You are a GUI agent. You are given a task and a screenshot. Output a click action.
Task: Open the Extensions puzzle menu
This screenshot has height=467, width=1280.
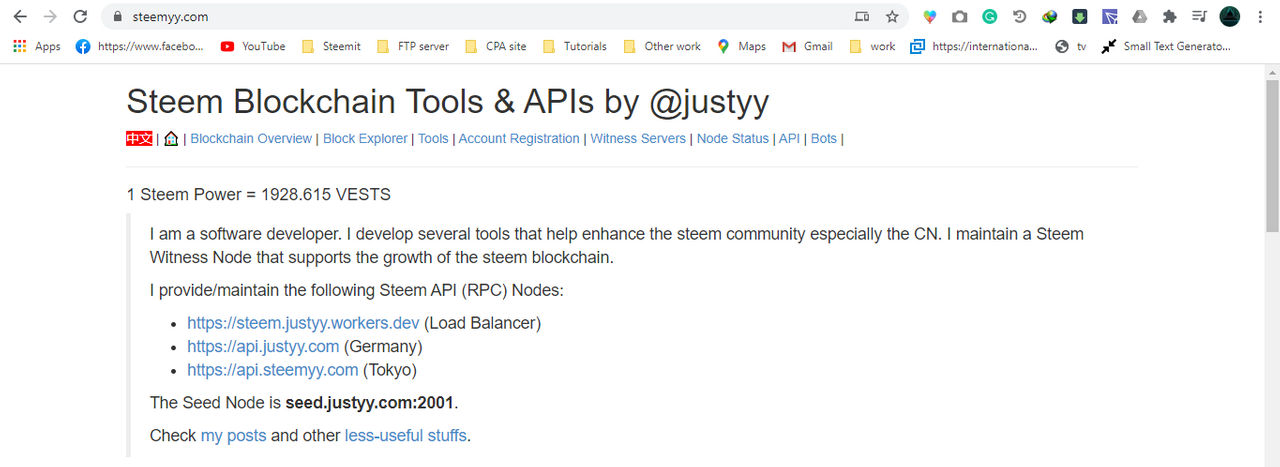coord(1170,17)
